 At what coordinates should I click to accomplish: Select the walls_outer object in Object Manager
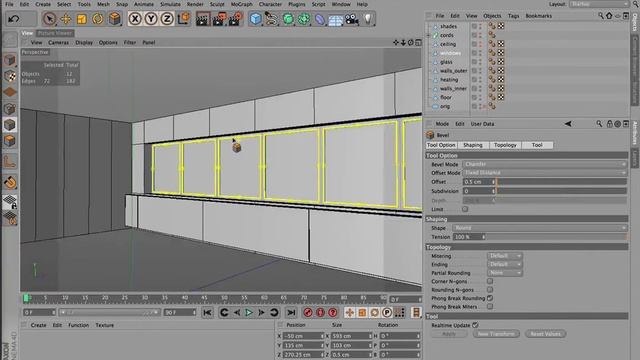pyautogui.click(x=453, y=71)
